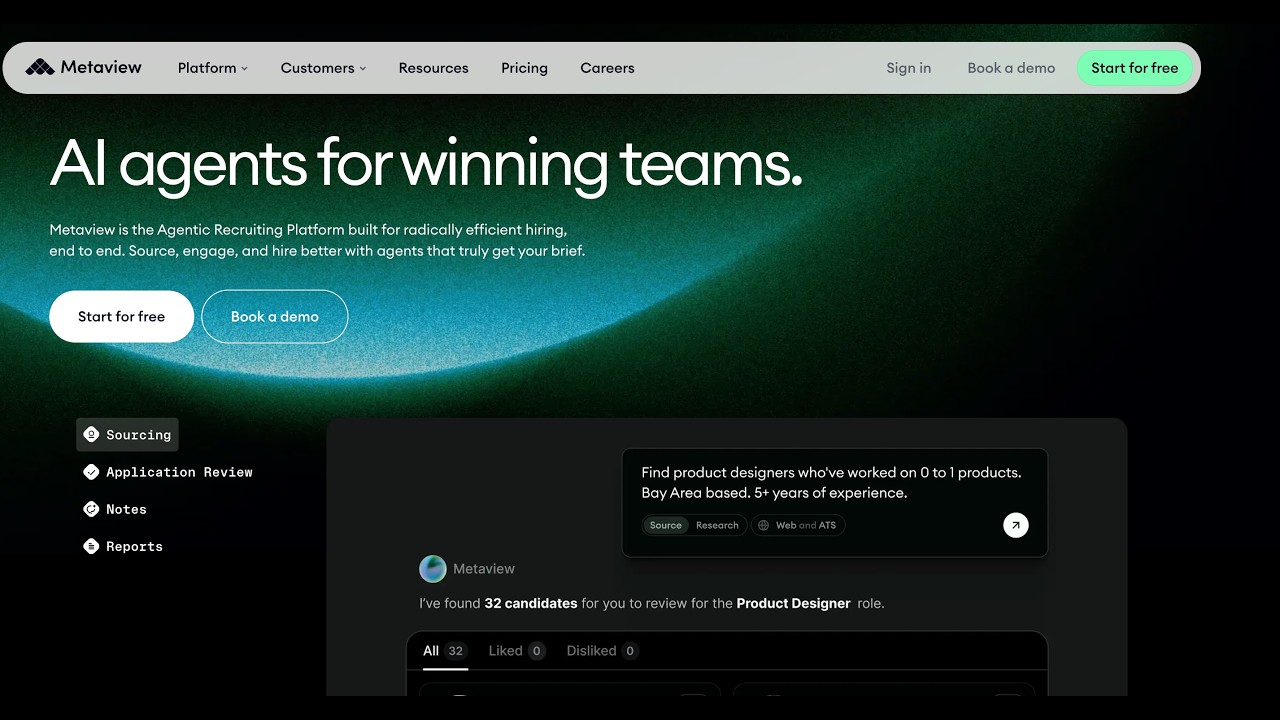Switch to the Liked candidates tab
1280x720 pixels.
pos(516,651)
